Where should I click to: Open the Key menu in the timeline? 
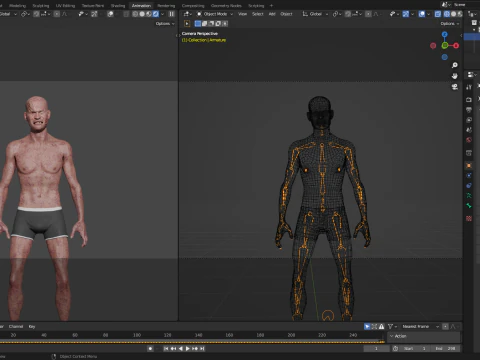click(x=32, y=327)
